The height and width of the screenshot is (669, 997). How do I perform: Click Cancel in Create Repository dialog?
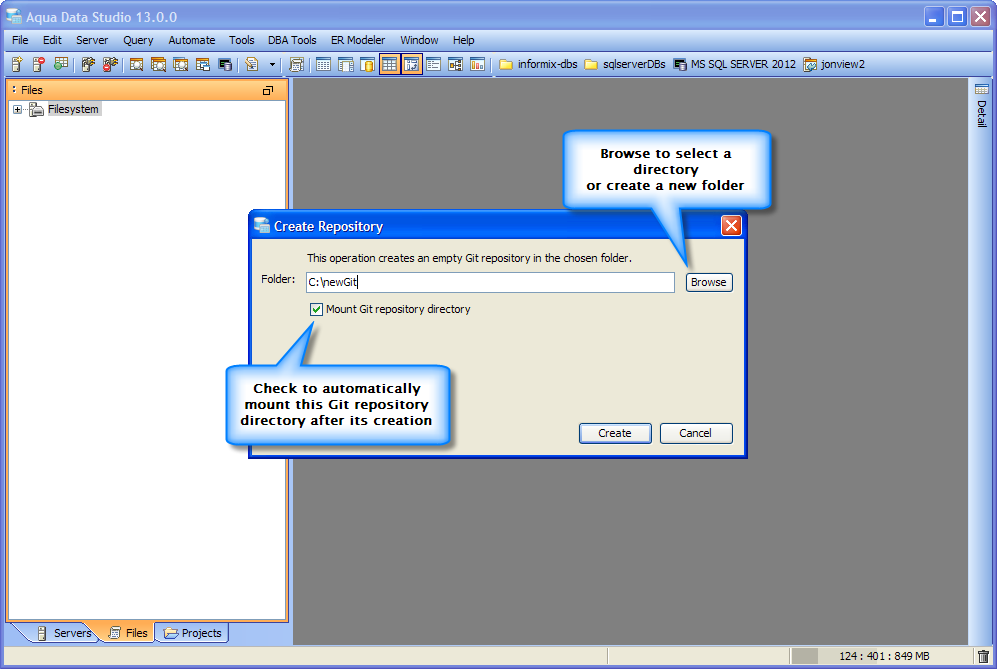tap(696, 433)
